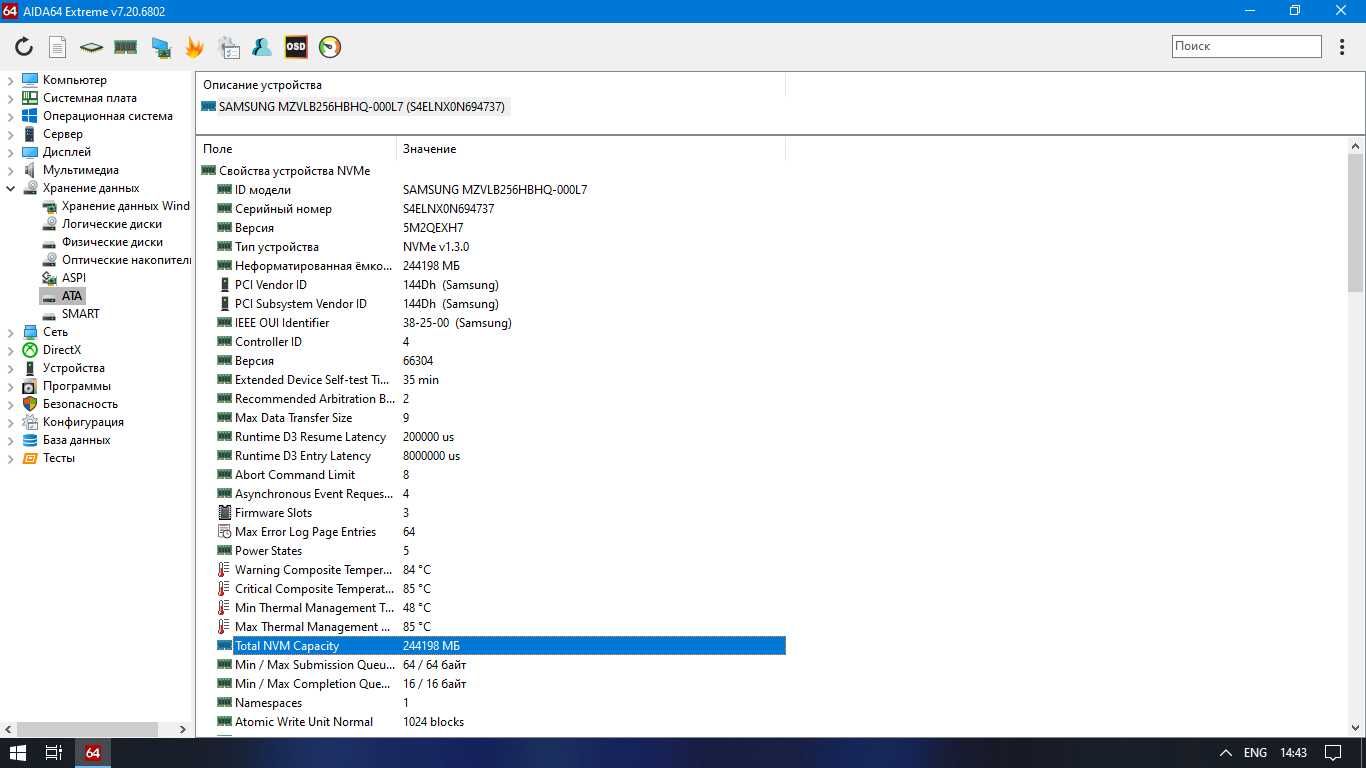
Task: Expand the Сеть tree node
Action: (x=11, y=332)
